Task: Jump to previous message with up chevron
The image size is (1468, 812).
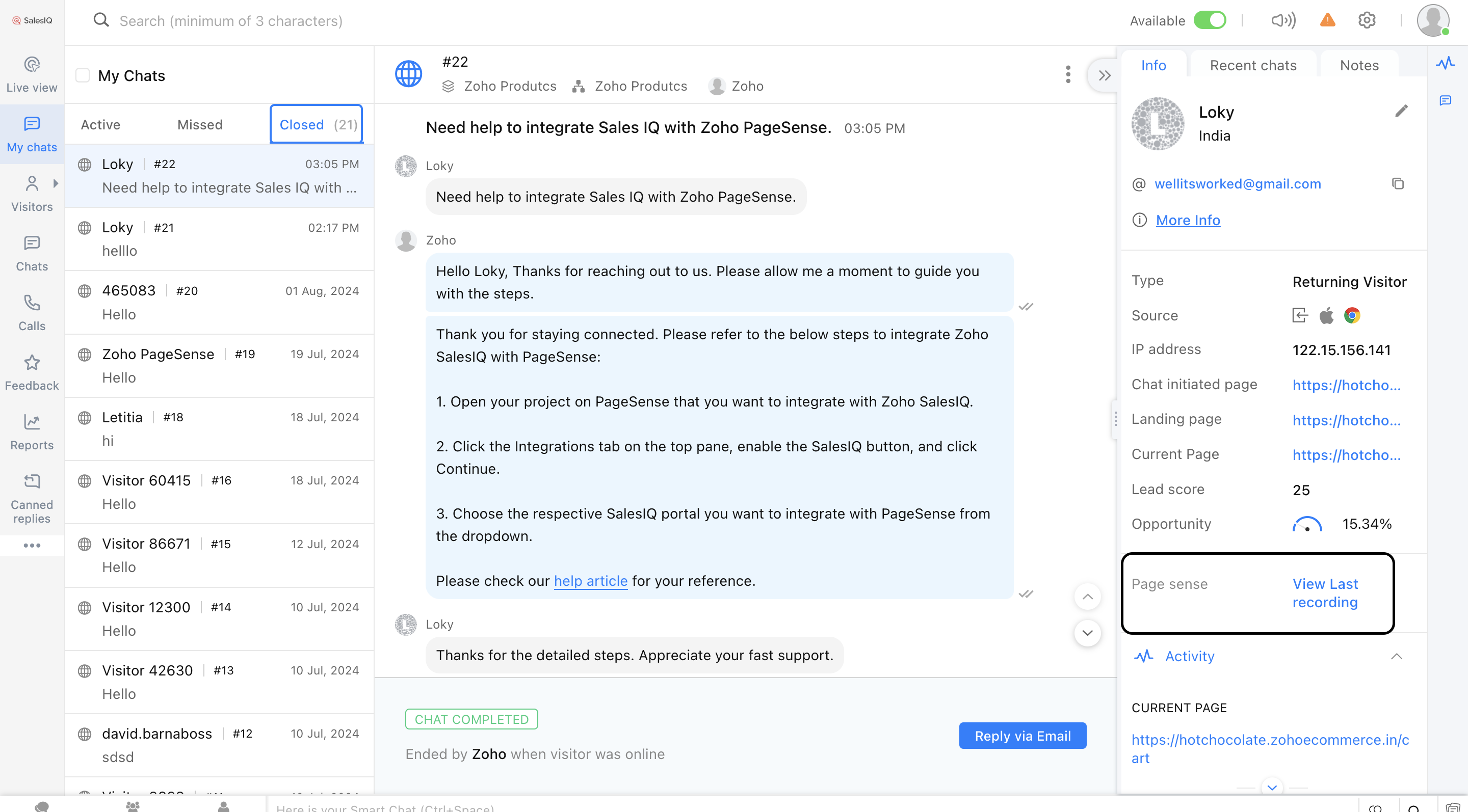Action: click(1087, 597)
